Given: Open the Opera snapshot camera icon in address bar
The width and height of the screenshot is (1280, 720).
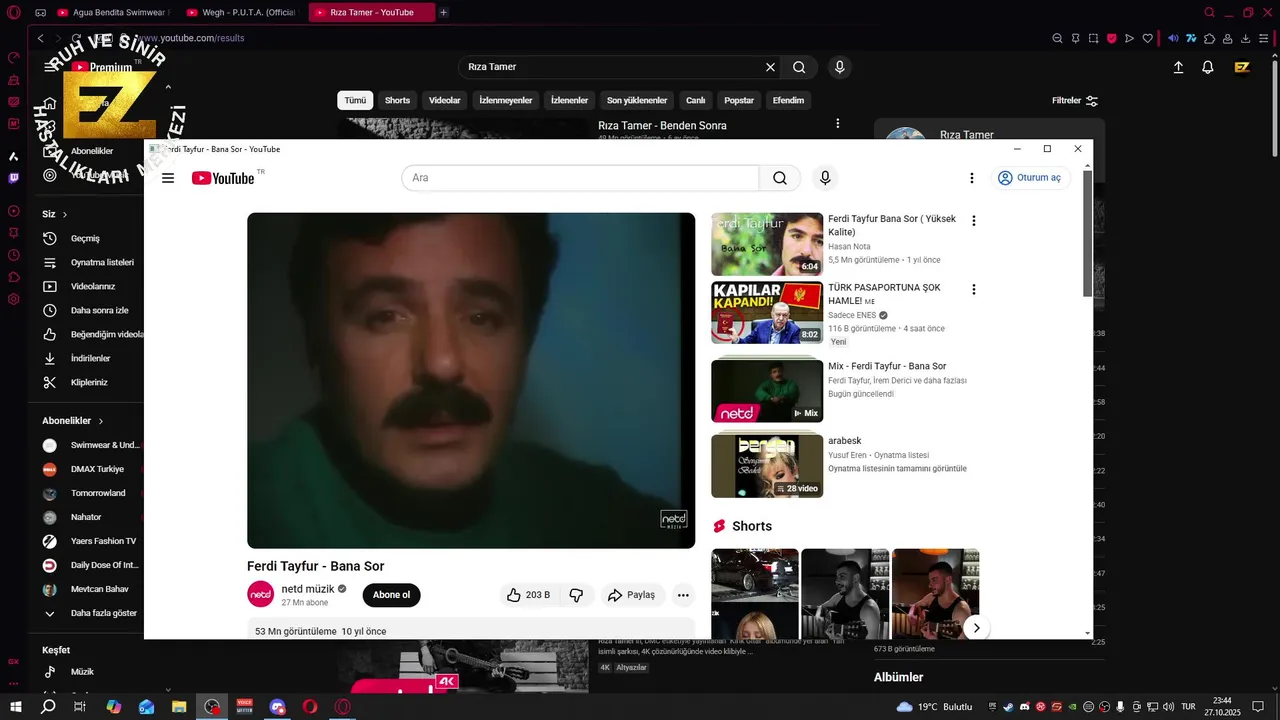Looking at the screenshot, I should point(1093,38).
